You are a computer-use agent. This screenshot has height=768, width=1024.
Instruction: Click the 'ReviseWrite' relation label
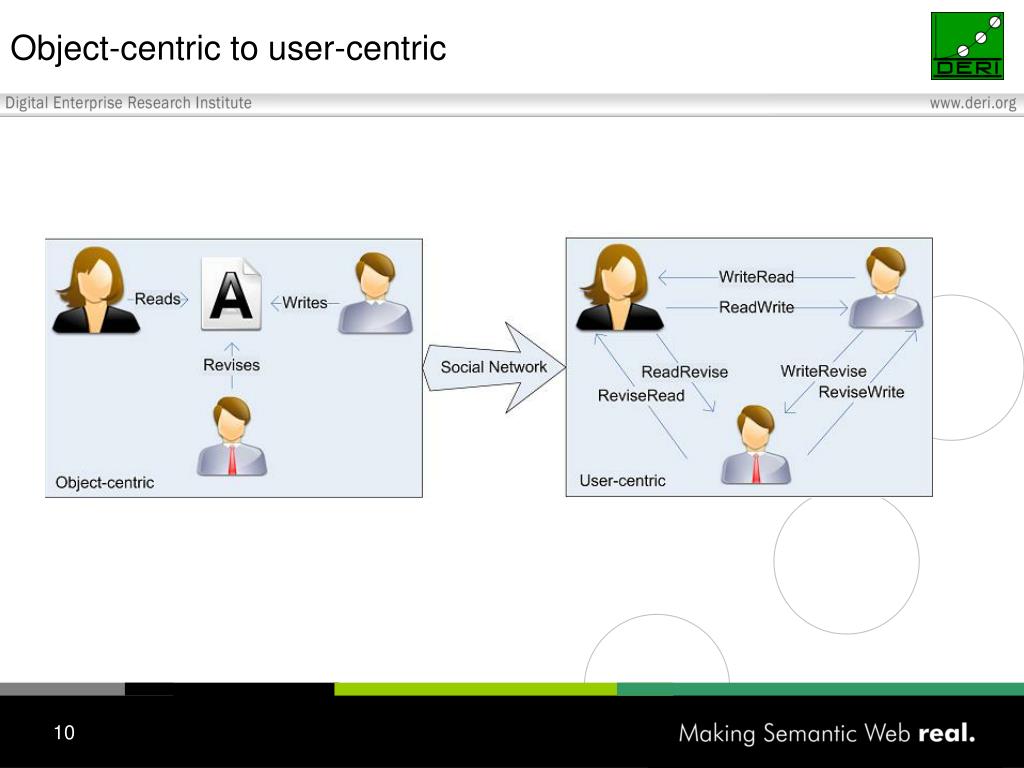[x=861, y=392]
